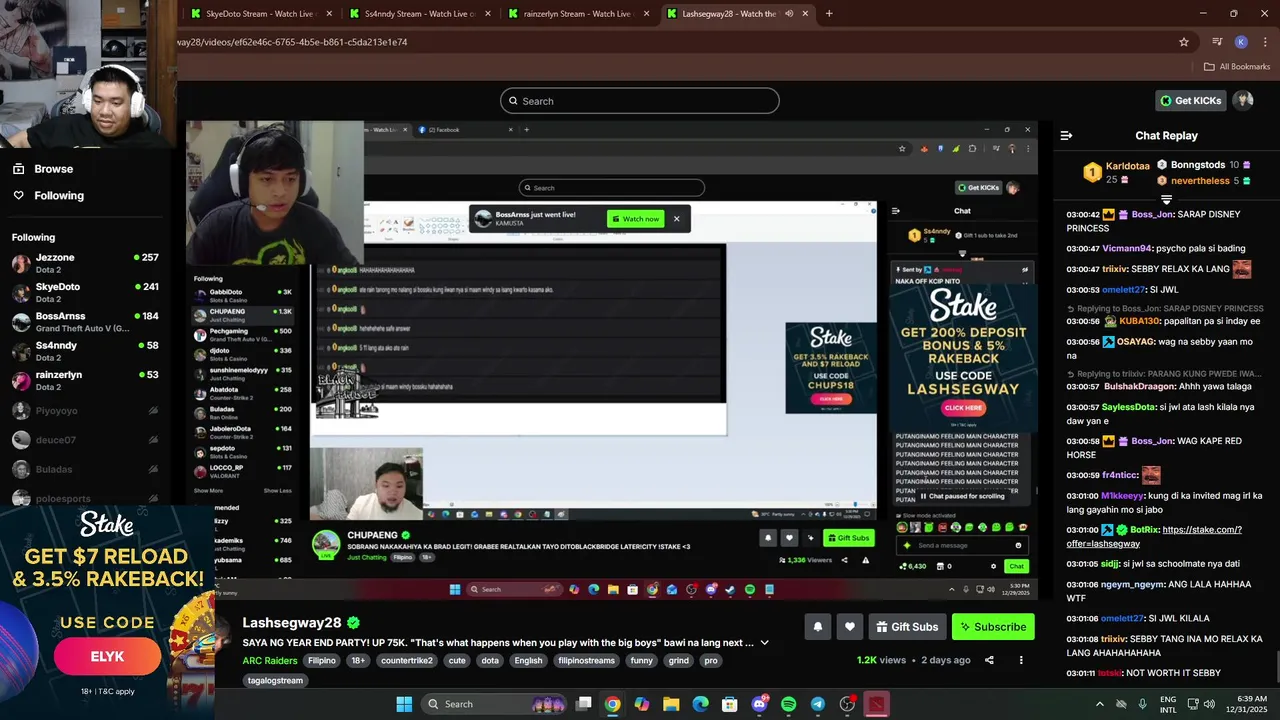1280x720 pixels.
Task: Click the dota tag
Action: click(490, 660)
